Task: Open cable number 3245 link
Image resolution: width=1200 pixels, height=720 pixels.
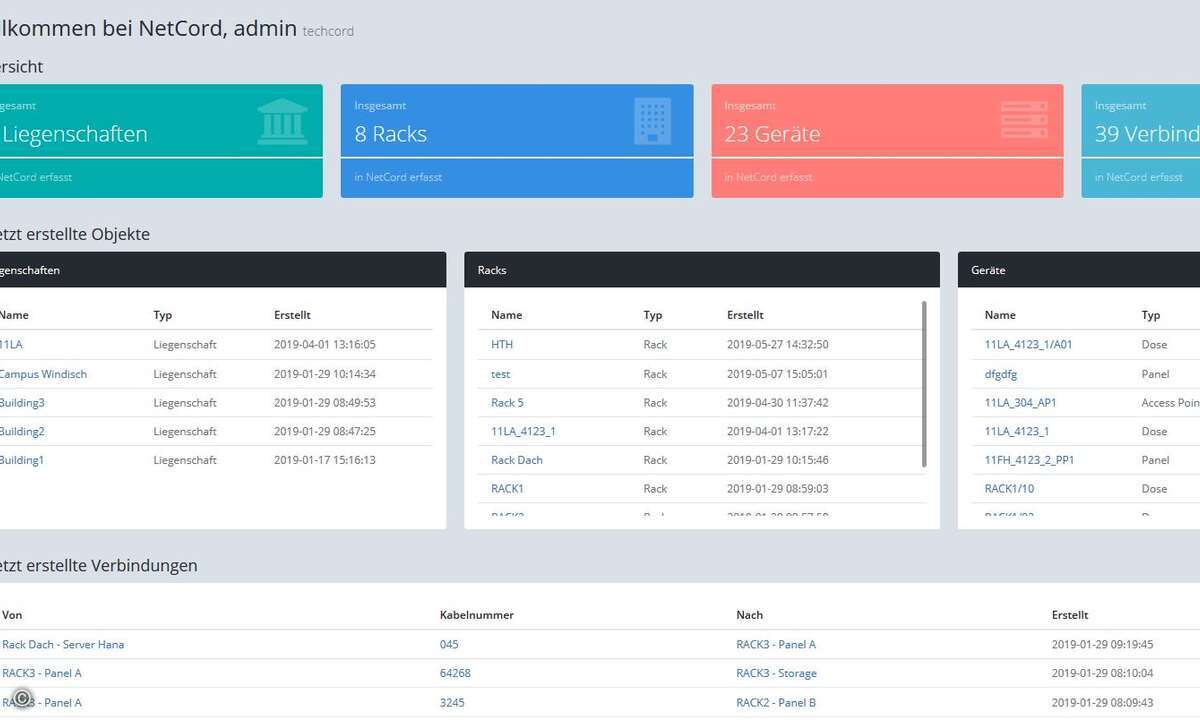Action: tap(452, 702)
